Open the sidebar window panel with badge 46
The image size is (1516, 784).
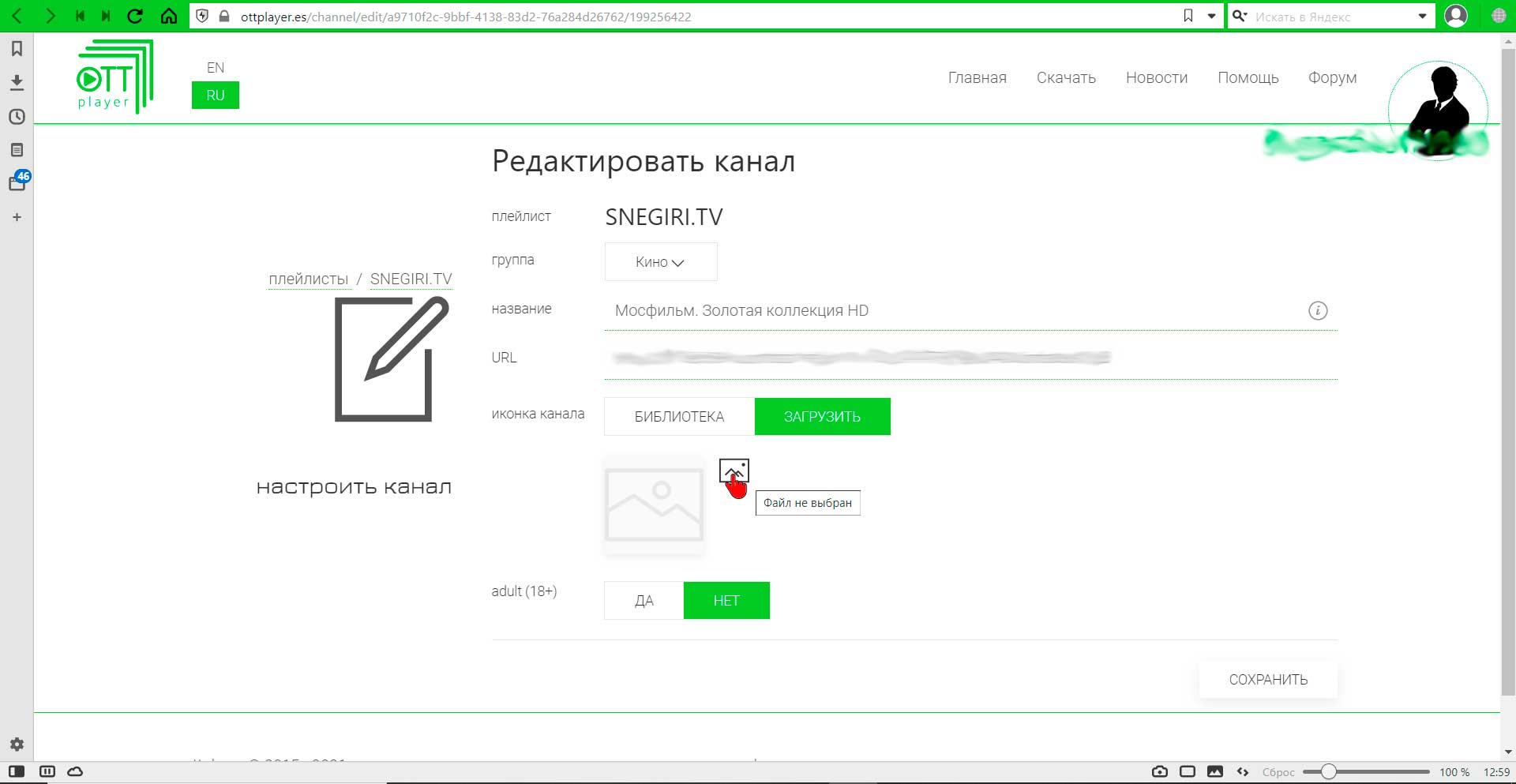[19, 181]
